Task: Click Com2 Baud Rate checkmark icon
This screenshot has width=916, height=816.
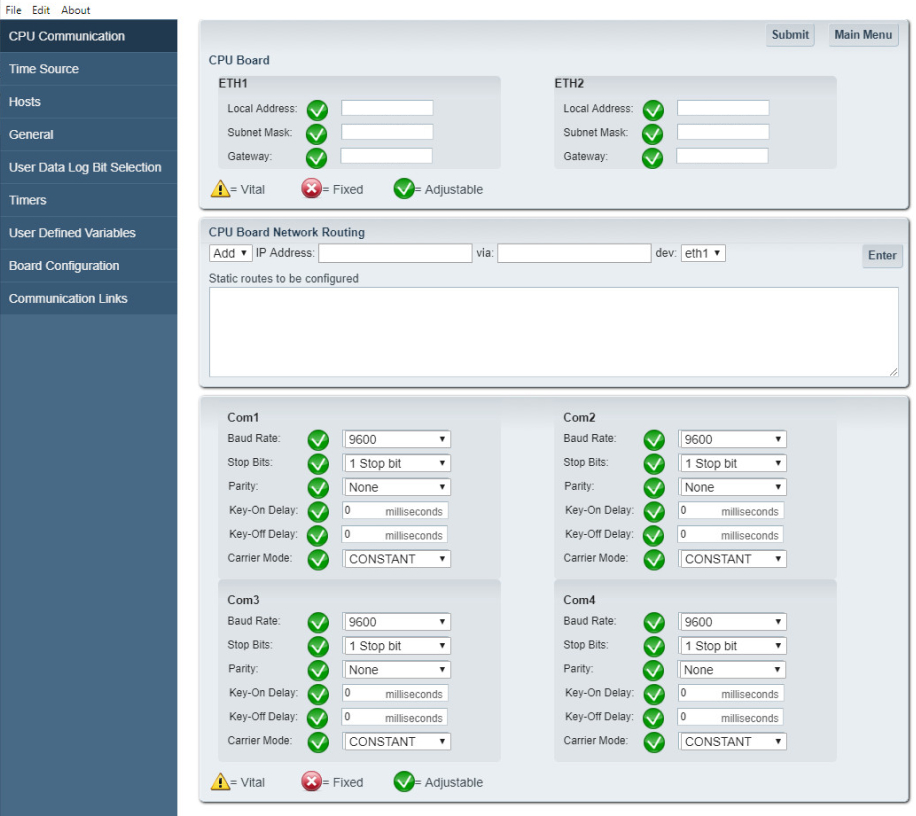Action: click(x=654, y=440)
